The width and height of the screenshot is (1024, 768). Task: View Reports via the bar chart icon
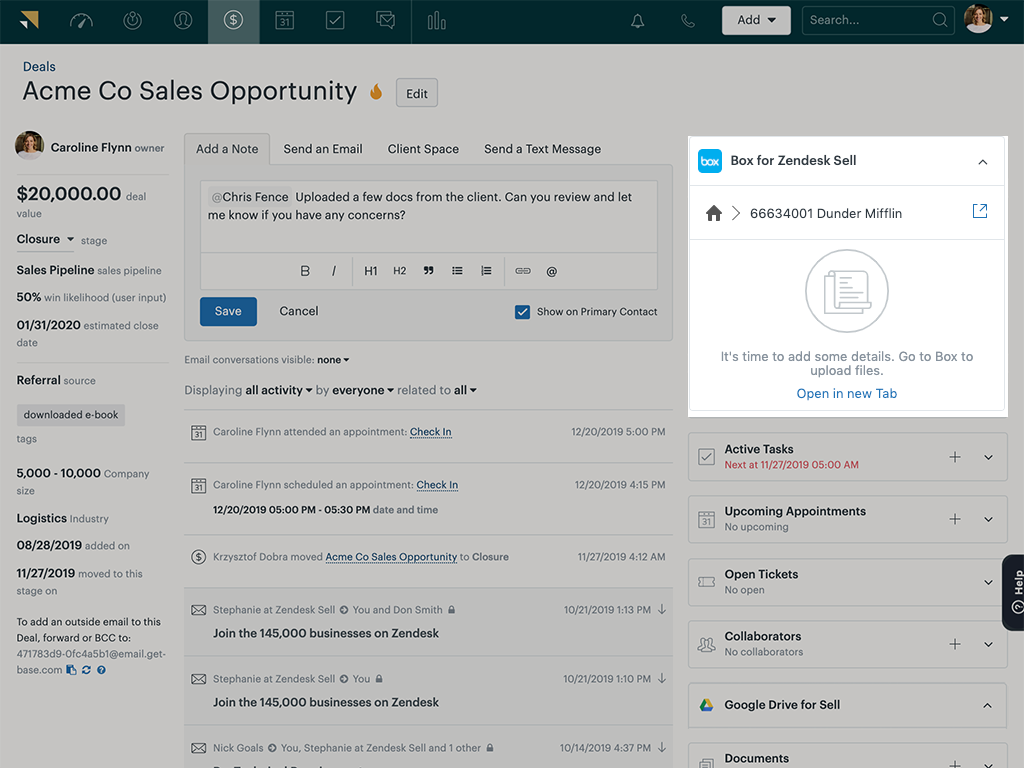[x=437, y=20]
